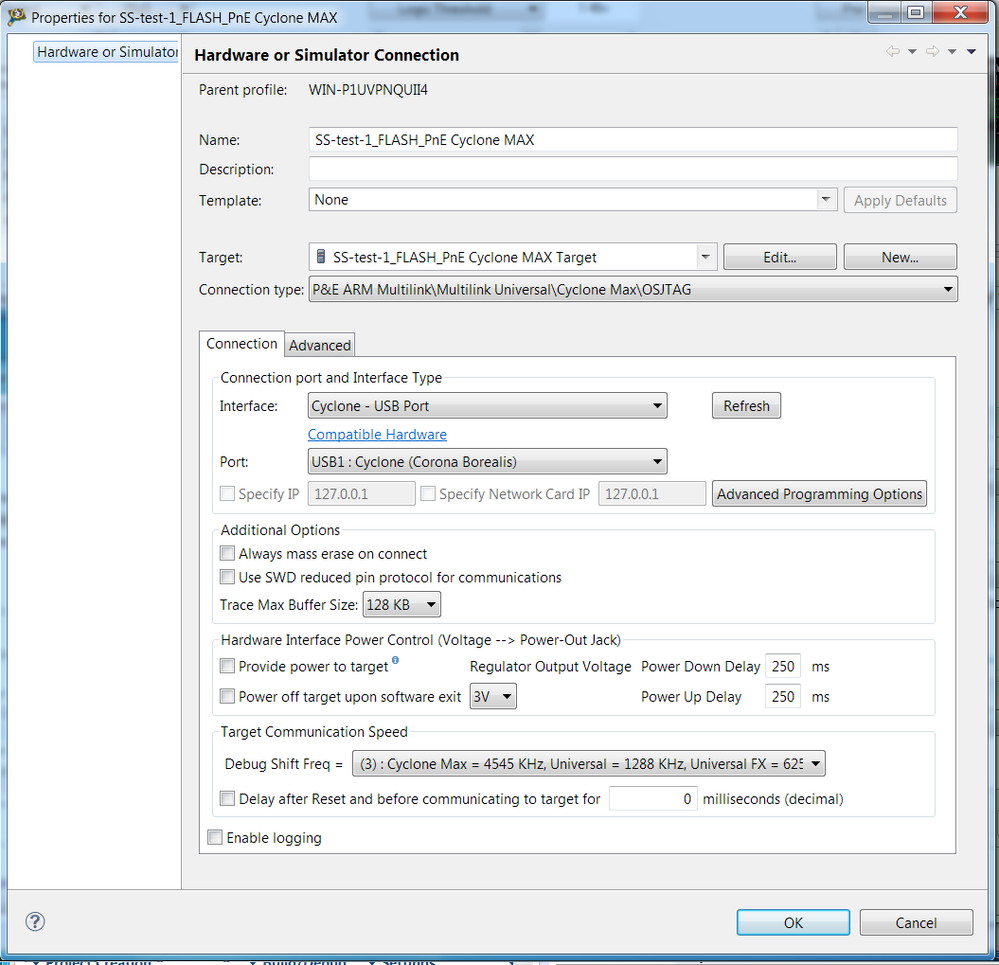Click the info icon beside Provide power
Viewport: 999px width, 965px height.
(396, 660)
